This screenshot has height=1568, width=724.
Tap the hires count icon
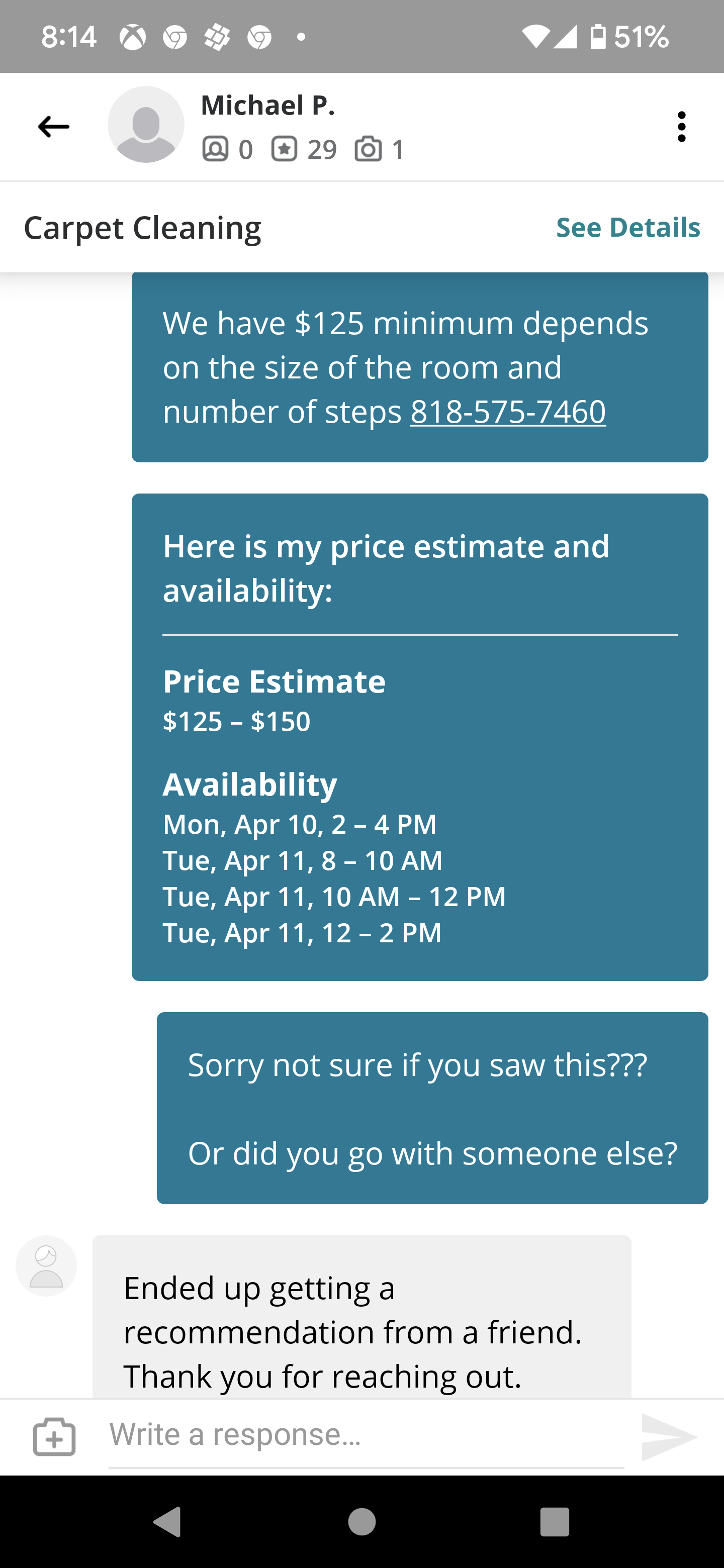pos(216,149)
